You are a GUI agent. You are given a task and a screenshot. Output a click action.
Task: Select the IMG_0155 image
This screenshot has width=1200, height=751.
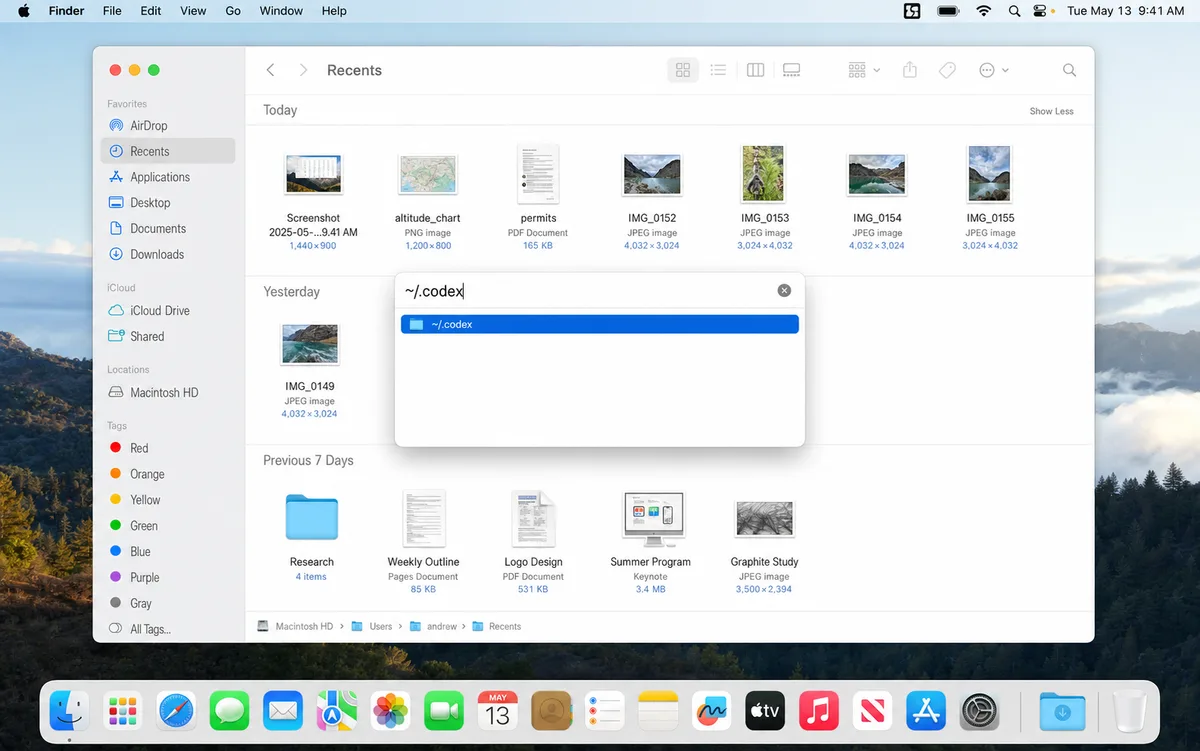[x=990, y=175]
